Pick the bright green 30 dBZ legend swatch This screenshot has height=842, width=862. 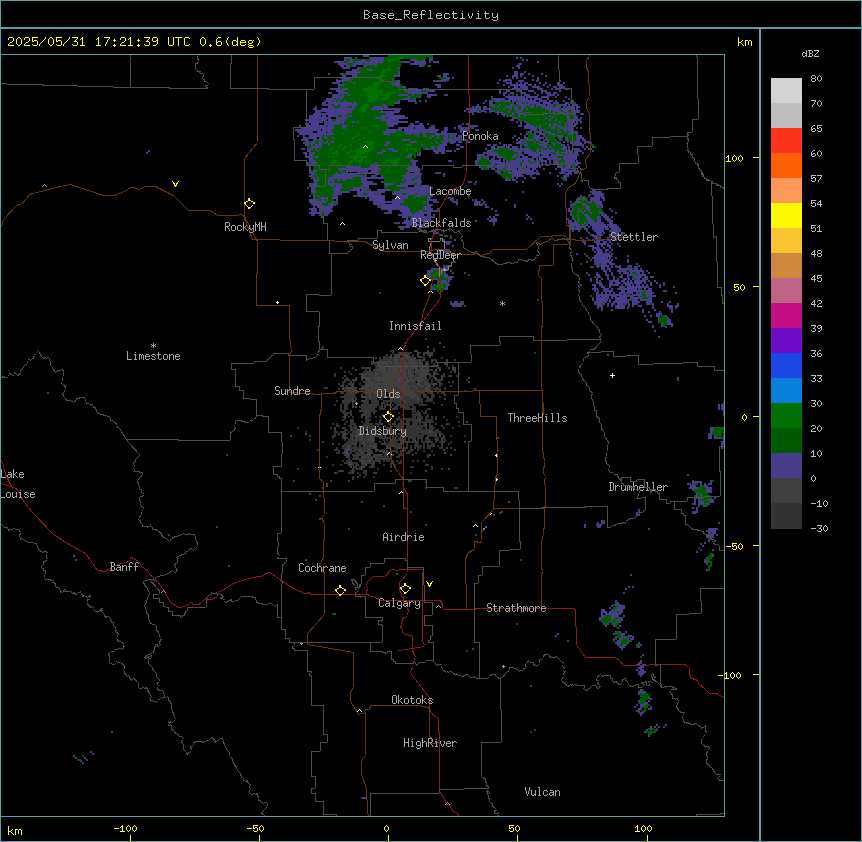786,416
